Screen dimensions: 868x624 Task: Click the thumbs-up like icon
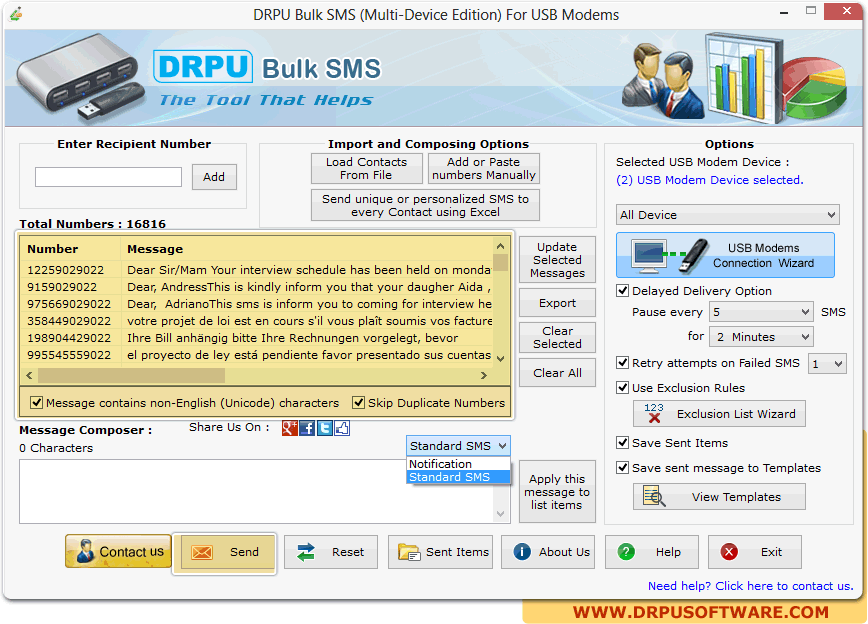point(342,428)
